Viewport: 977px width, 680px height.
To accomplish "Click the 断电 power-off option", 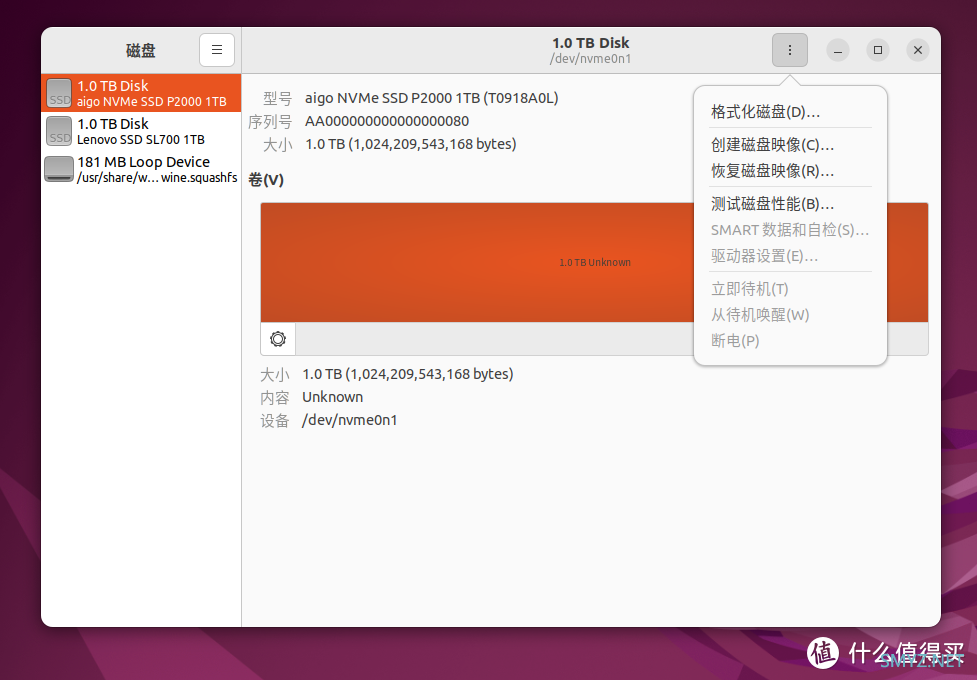I will (x=734, y=340).
